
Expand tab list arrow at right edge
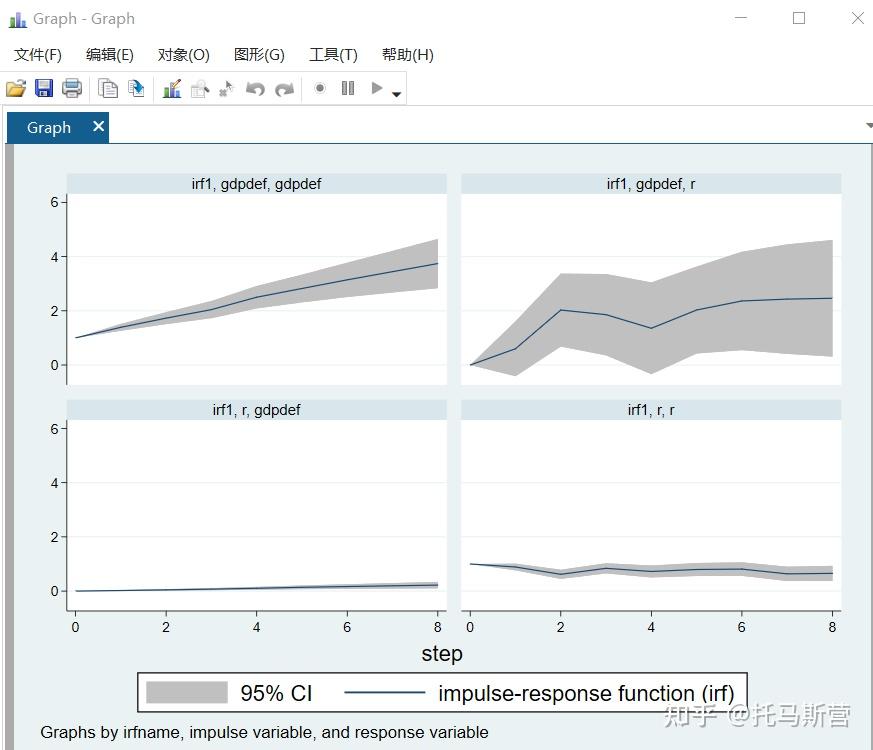(x=869, y=125)
